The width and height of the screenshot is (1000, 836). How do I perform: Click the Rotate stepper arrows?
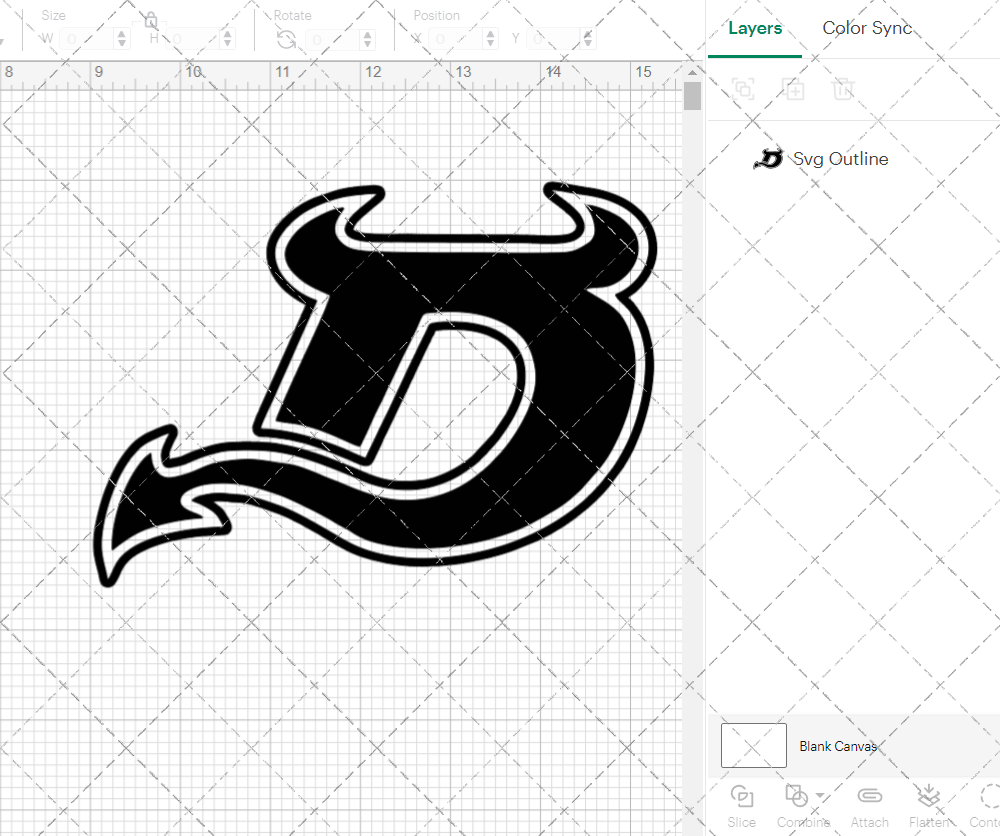367,40
